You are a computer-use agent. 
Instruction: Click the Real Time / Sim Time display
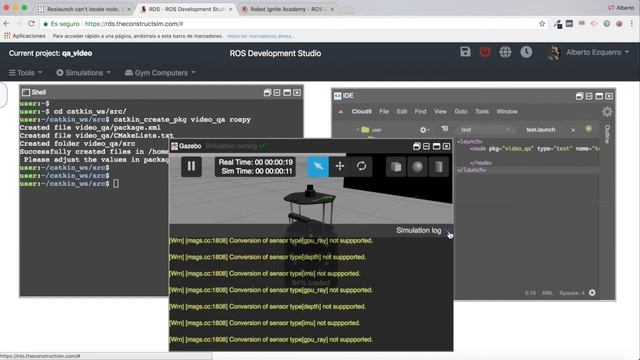click(255, 167)
